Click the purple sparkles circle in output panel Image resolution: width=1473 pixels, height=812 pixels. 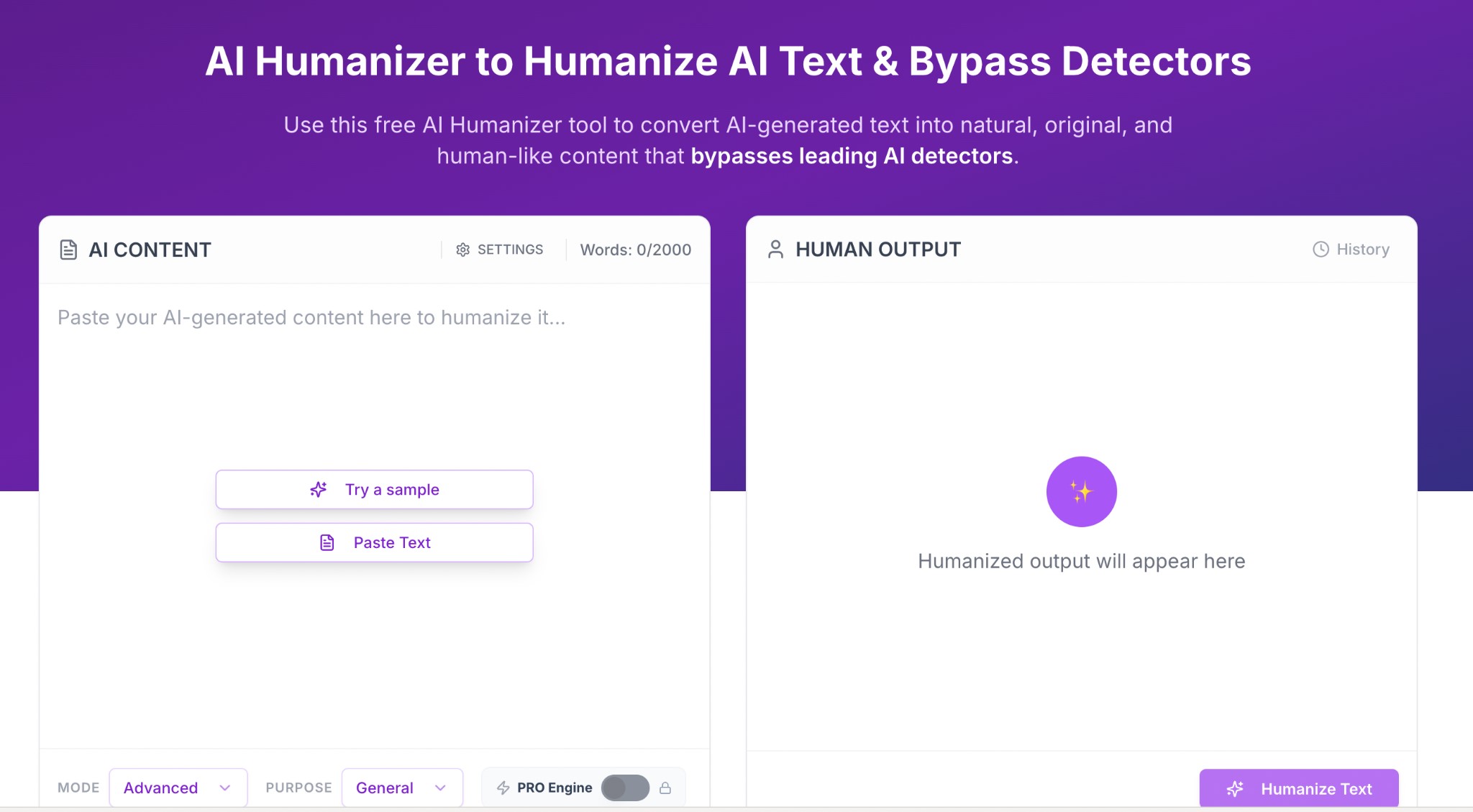[x=1081, y=491]
